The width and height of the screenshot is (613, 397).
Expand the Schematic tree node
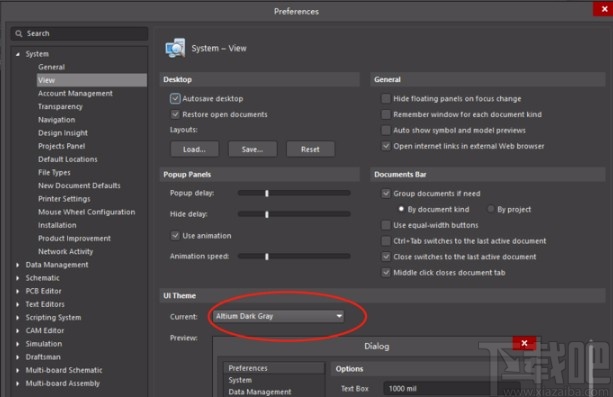18,278
